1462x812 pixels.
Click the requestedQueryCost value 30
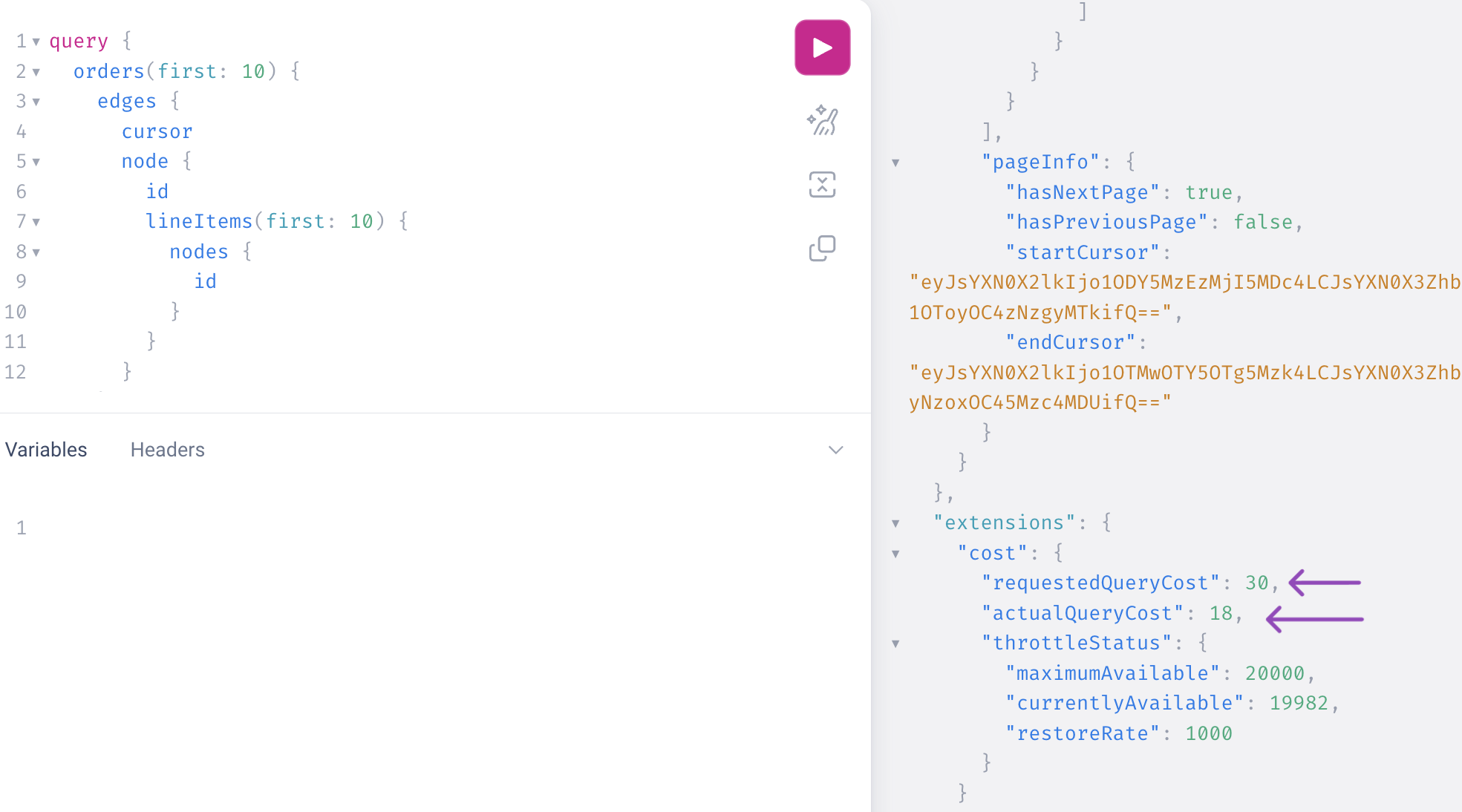point(1256,583)
